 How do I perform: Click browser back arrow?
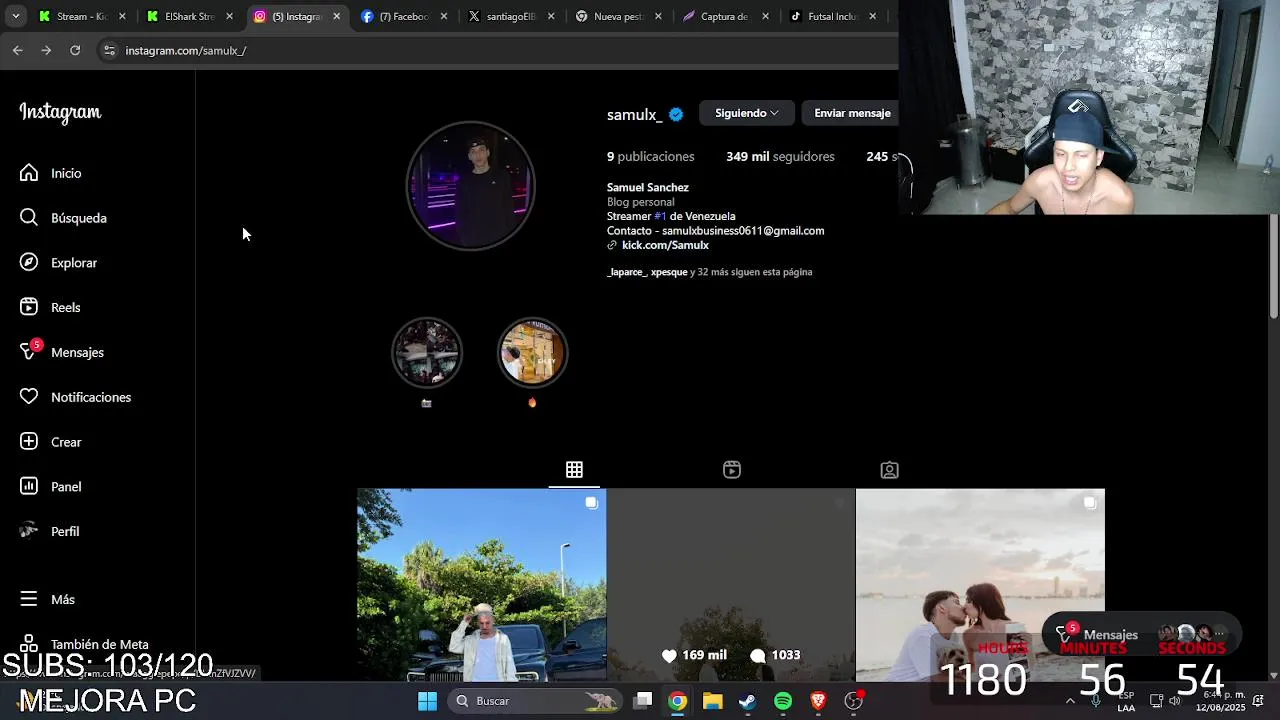[17, 50]
